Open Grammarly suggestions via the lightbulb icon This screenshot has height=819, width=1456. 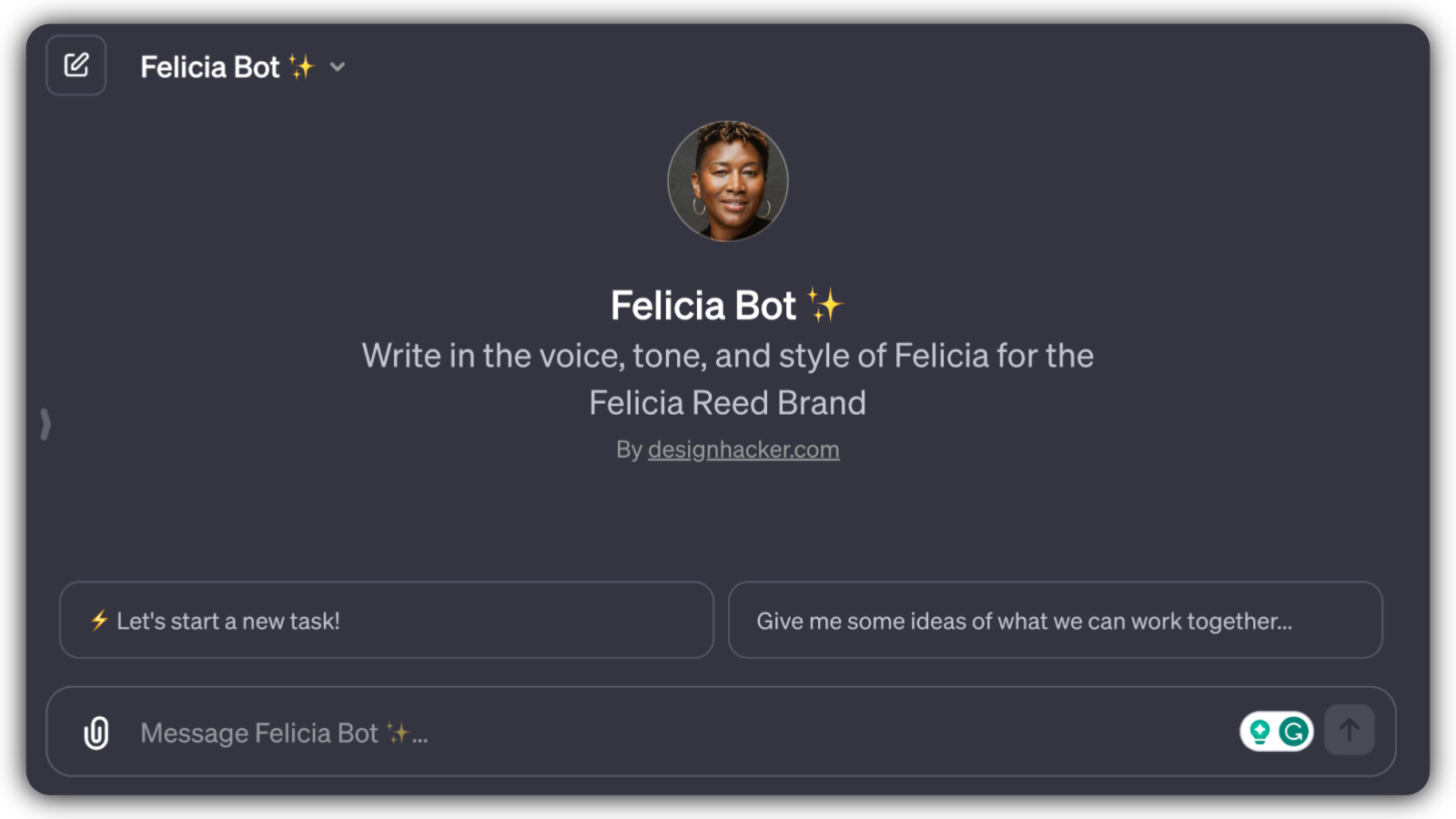1259,731
